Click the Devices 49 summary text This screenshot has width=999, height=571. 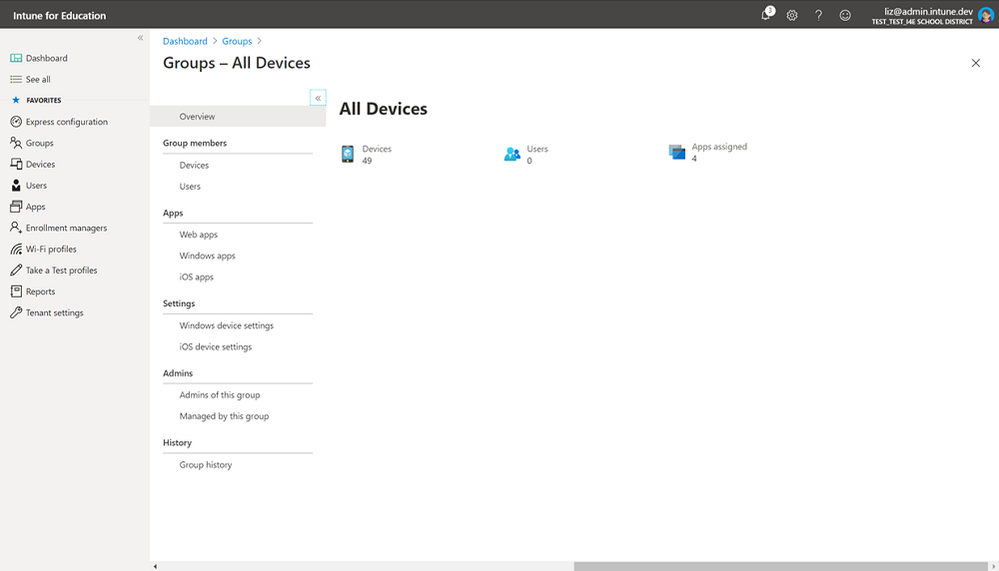[x=377, y=154]
